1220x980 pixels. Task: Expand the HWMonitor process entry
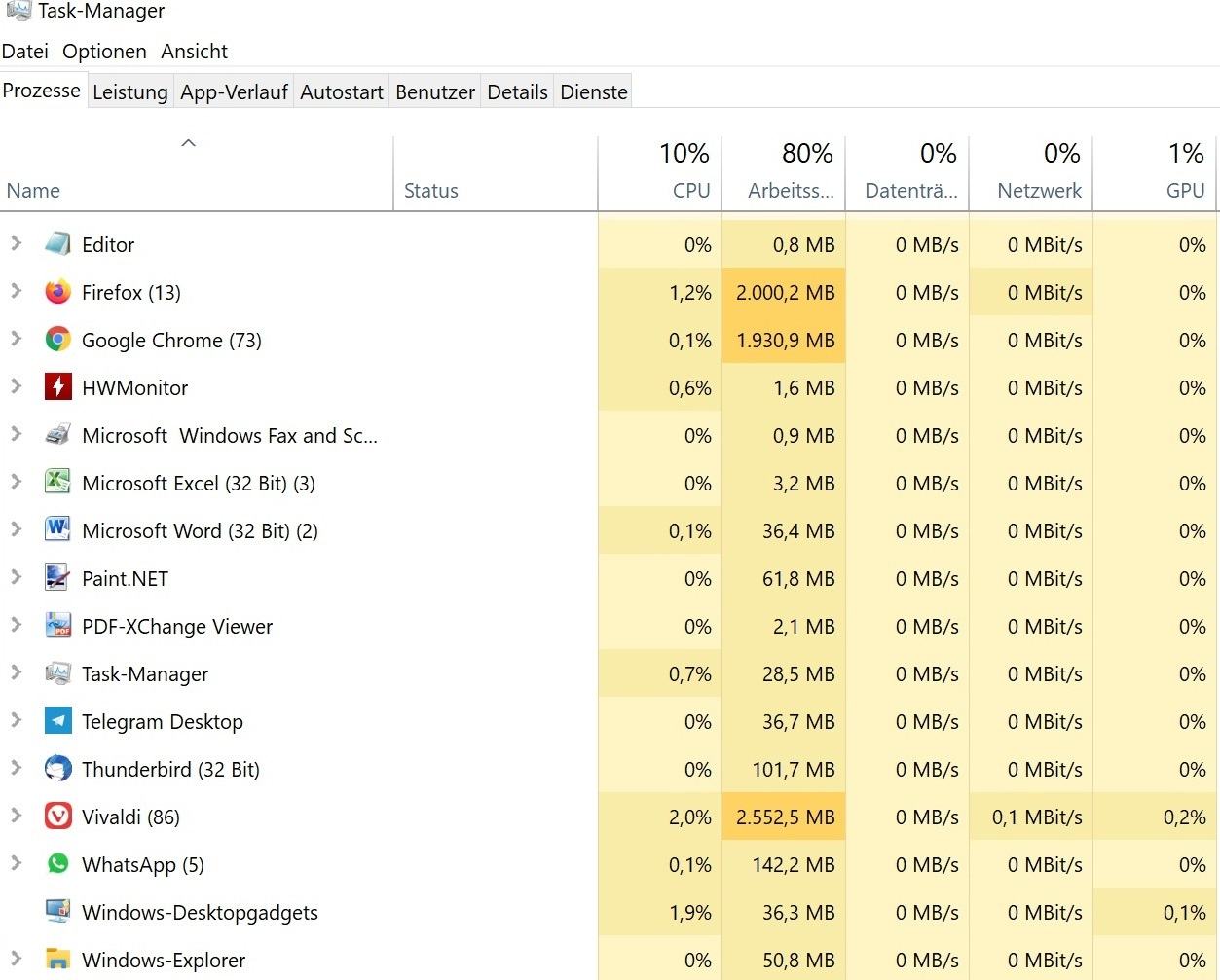16,386
